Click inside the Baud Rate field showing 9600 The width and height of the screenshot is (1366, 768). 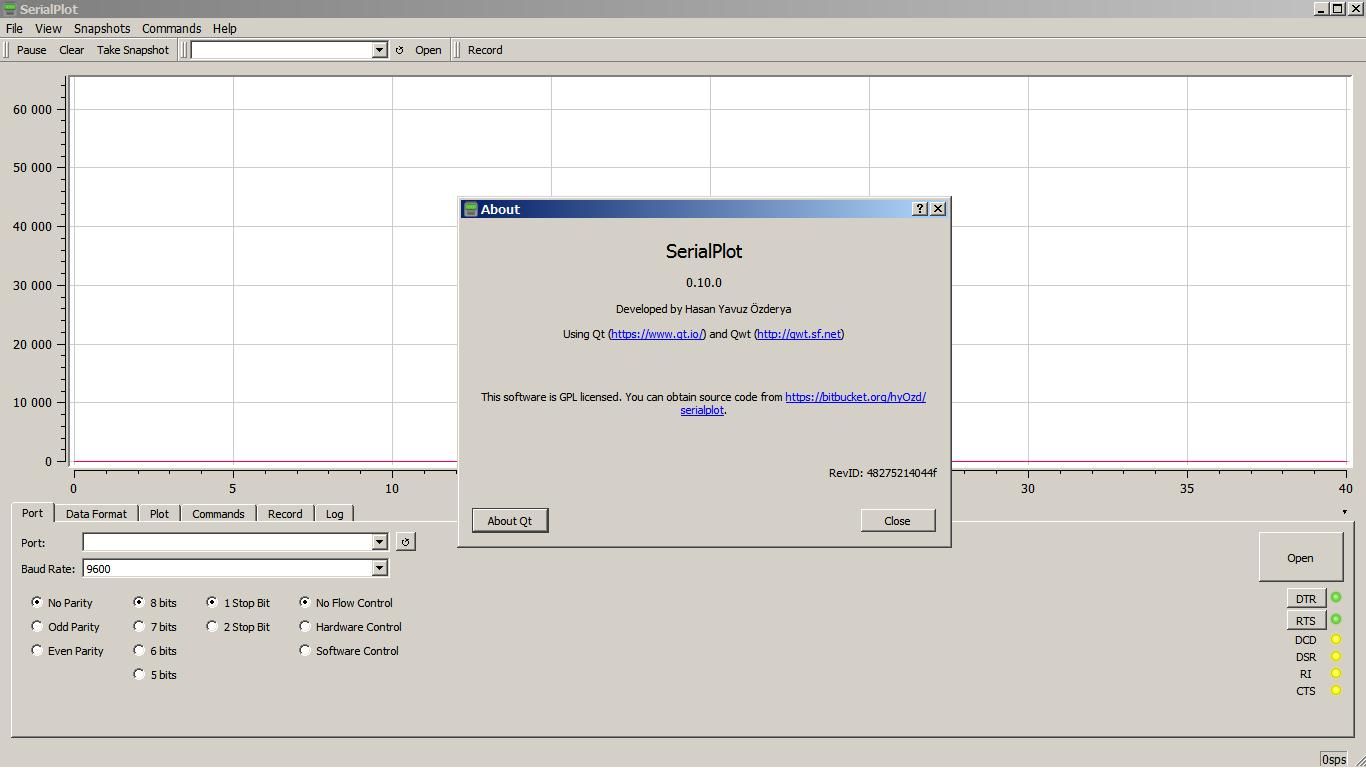227,568
